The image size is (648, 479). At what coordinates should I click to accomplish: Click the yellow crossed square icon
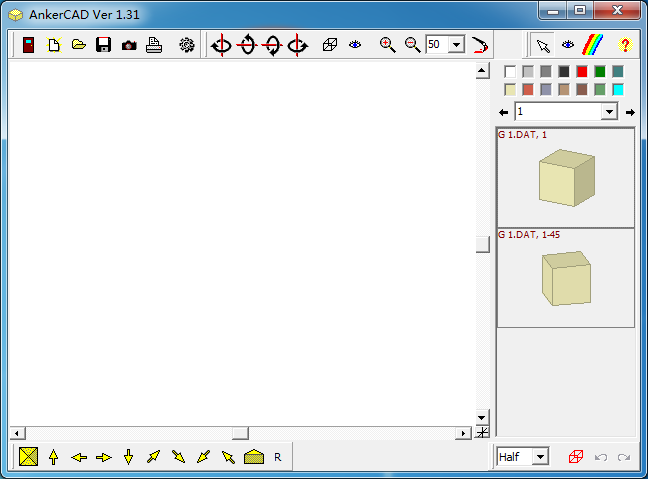tap(29, 457)
